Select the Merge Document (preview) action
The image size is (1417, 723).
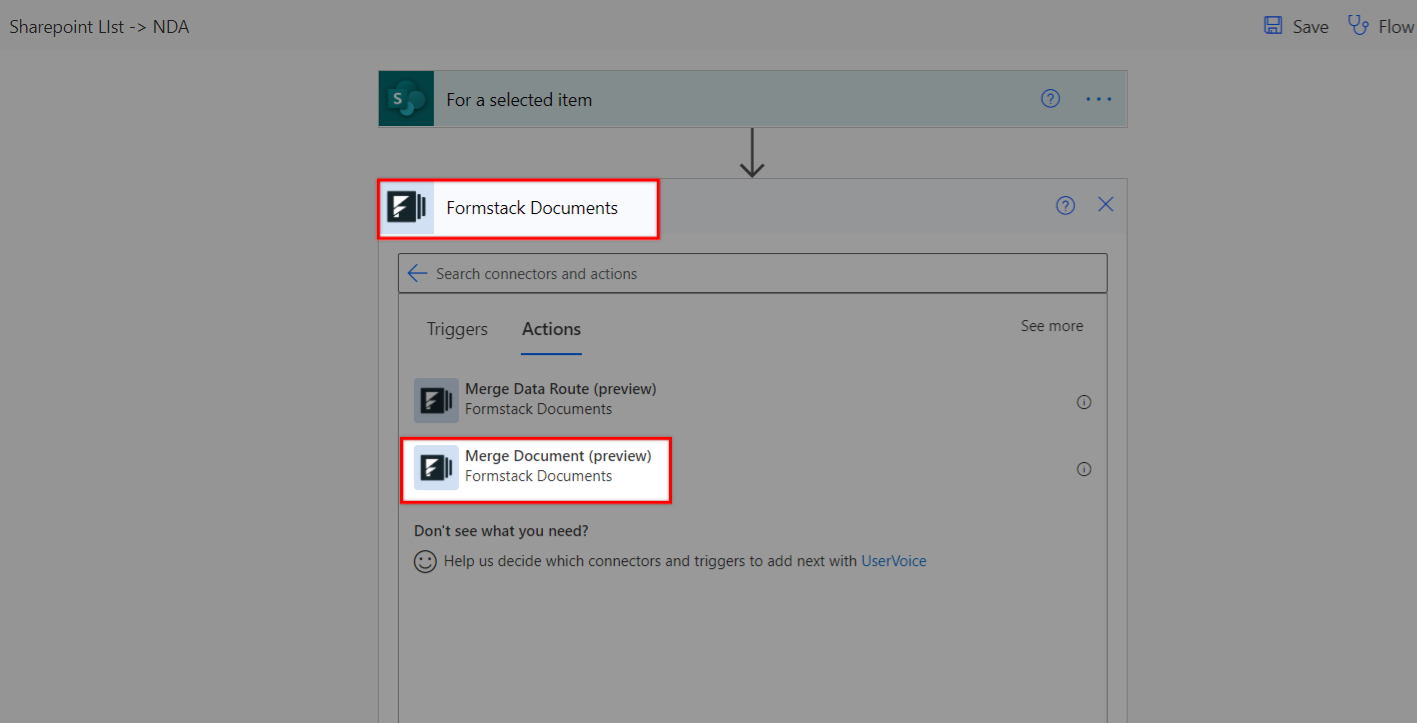tap(558, 466)
